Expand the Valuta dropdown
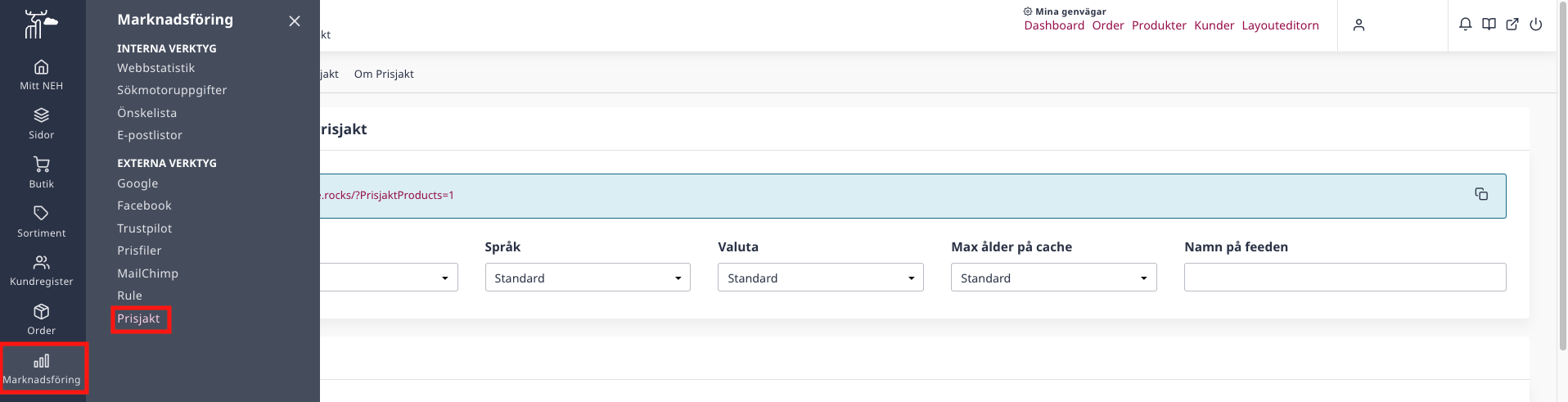 821,278
